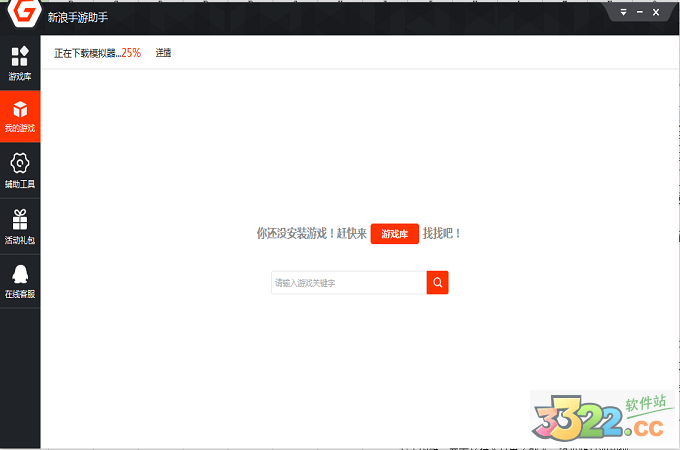Click the 正在下载模拟器 download status text
The width and height of the screenshot is (680, 450).
(x=88, y=53)
